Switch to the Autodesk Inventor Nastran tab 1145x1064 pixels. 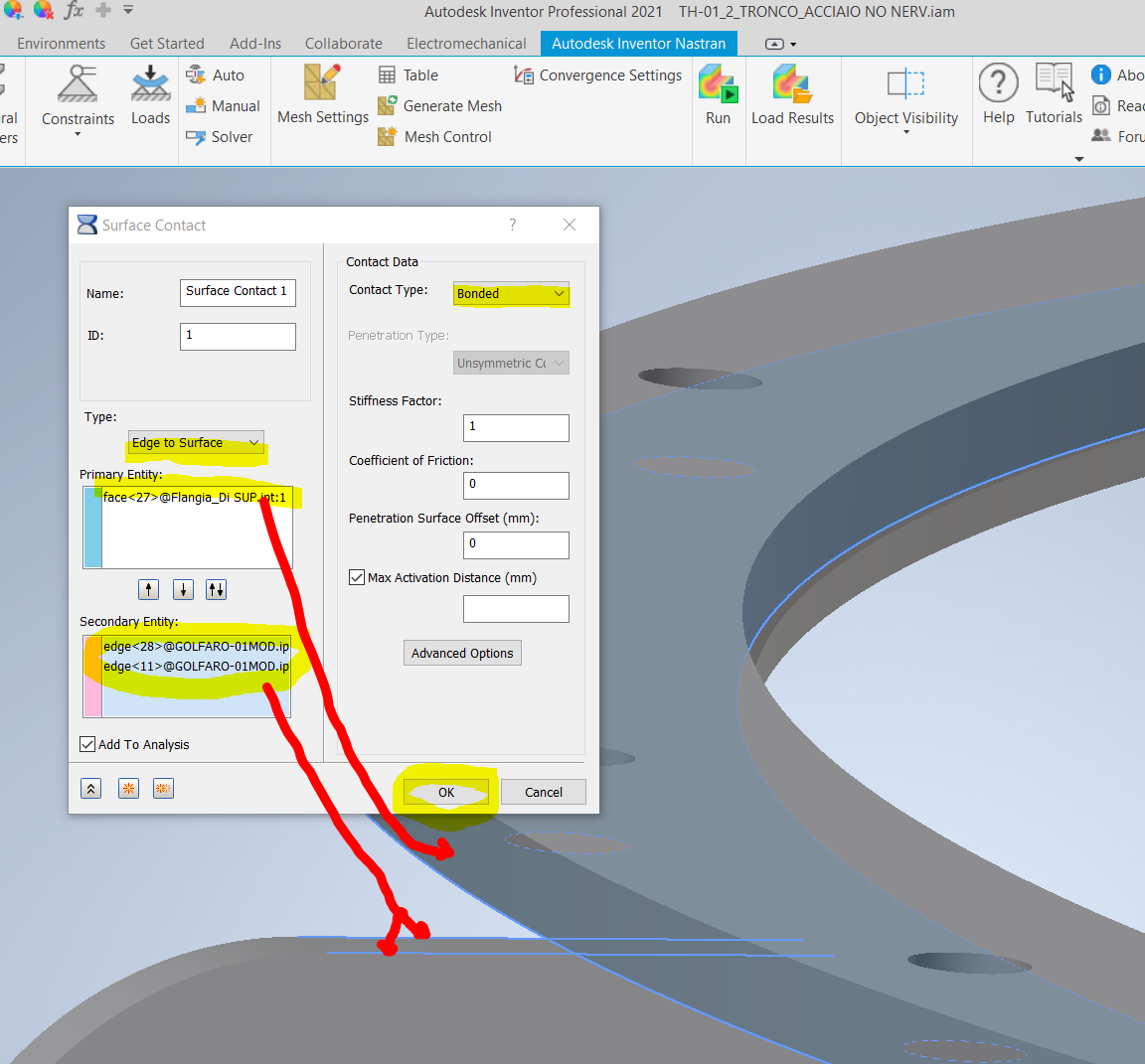pyautogui.click(x=639, y=43)
